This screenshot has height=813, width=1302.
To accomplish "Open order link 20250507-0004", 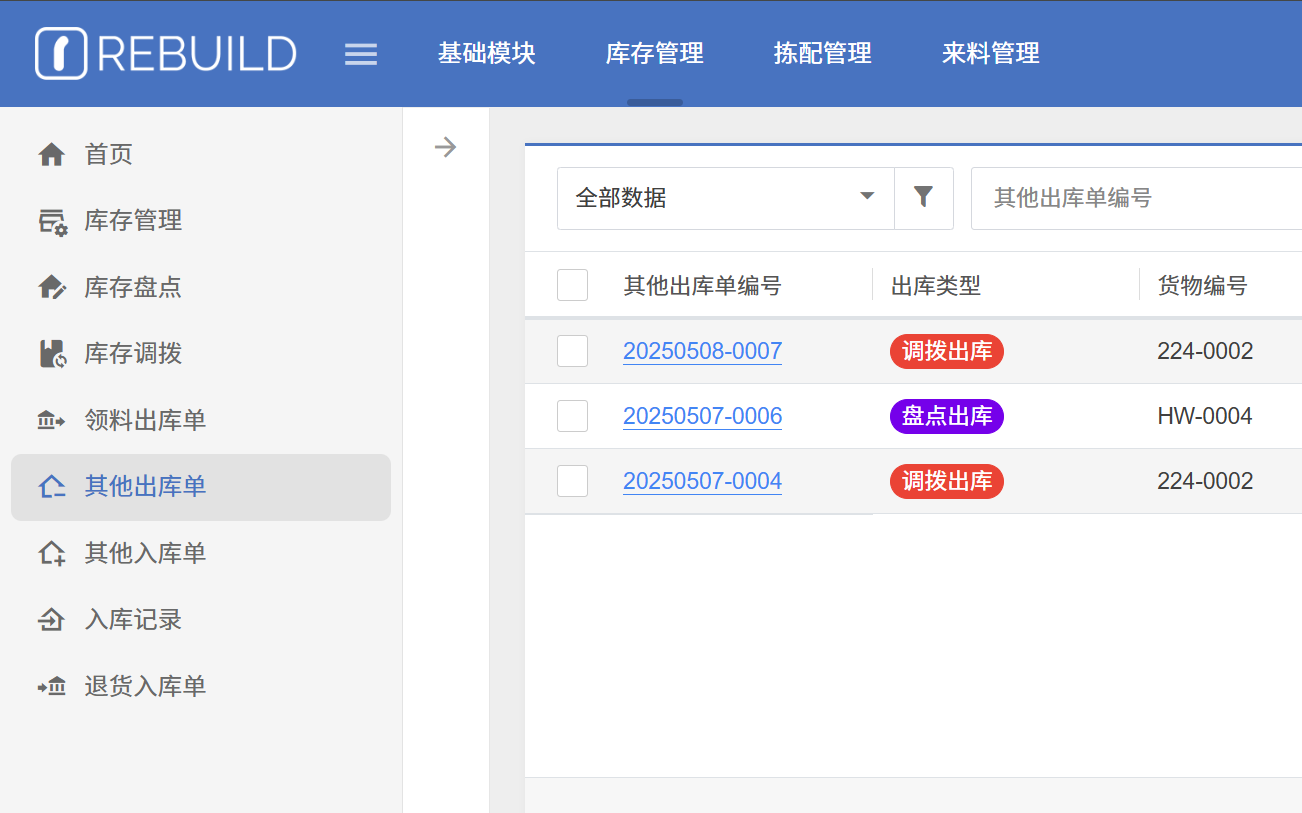I will [702, 481].
